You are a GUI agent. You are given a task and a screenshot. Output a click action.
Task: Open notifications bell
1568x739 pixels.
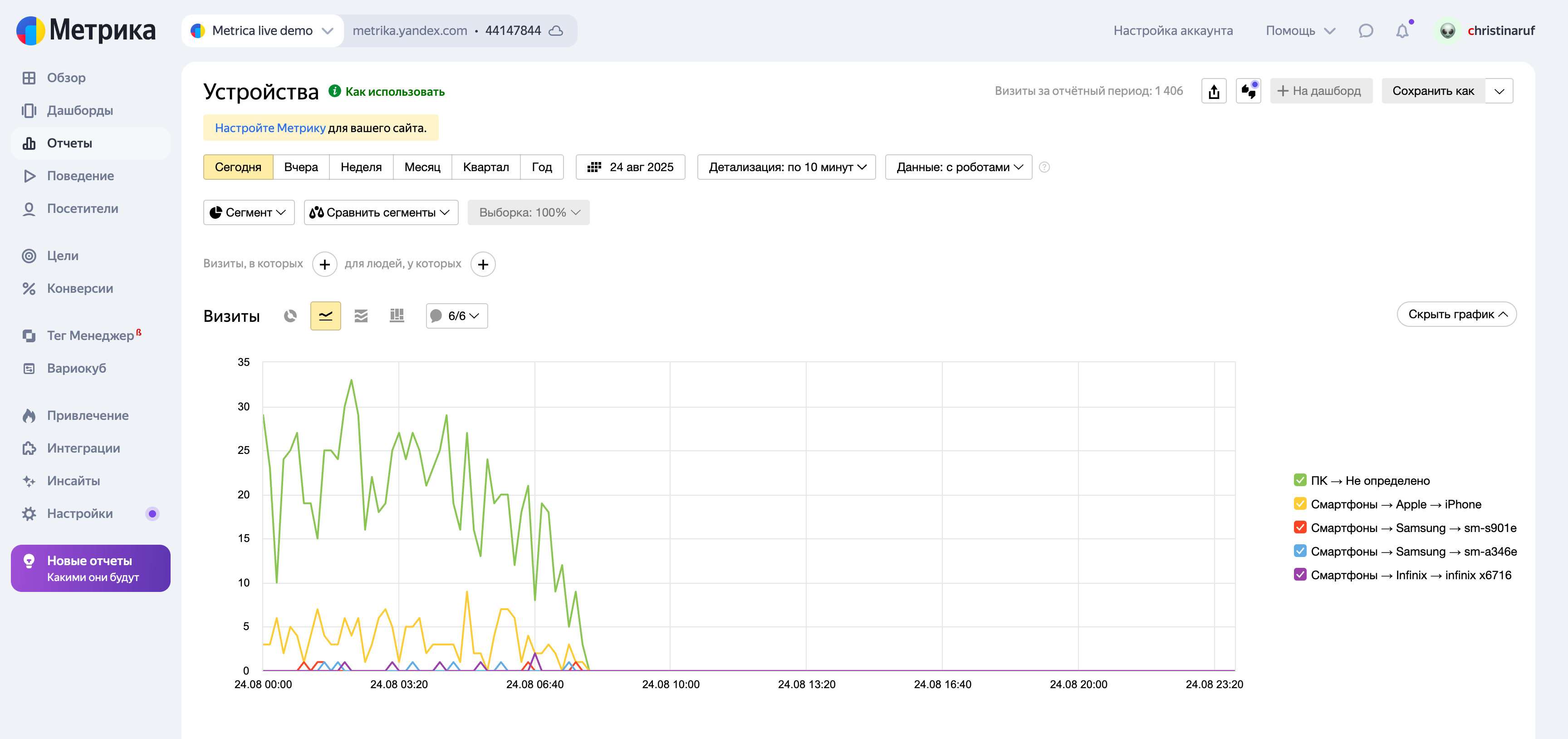tap(1402, 30)
